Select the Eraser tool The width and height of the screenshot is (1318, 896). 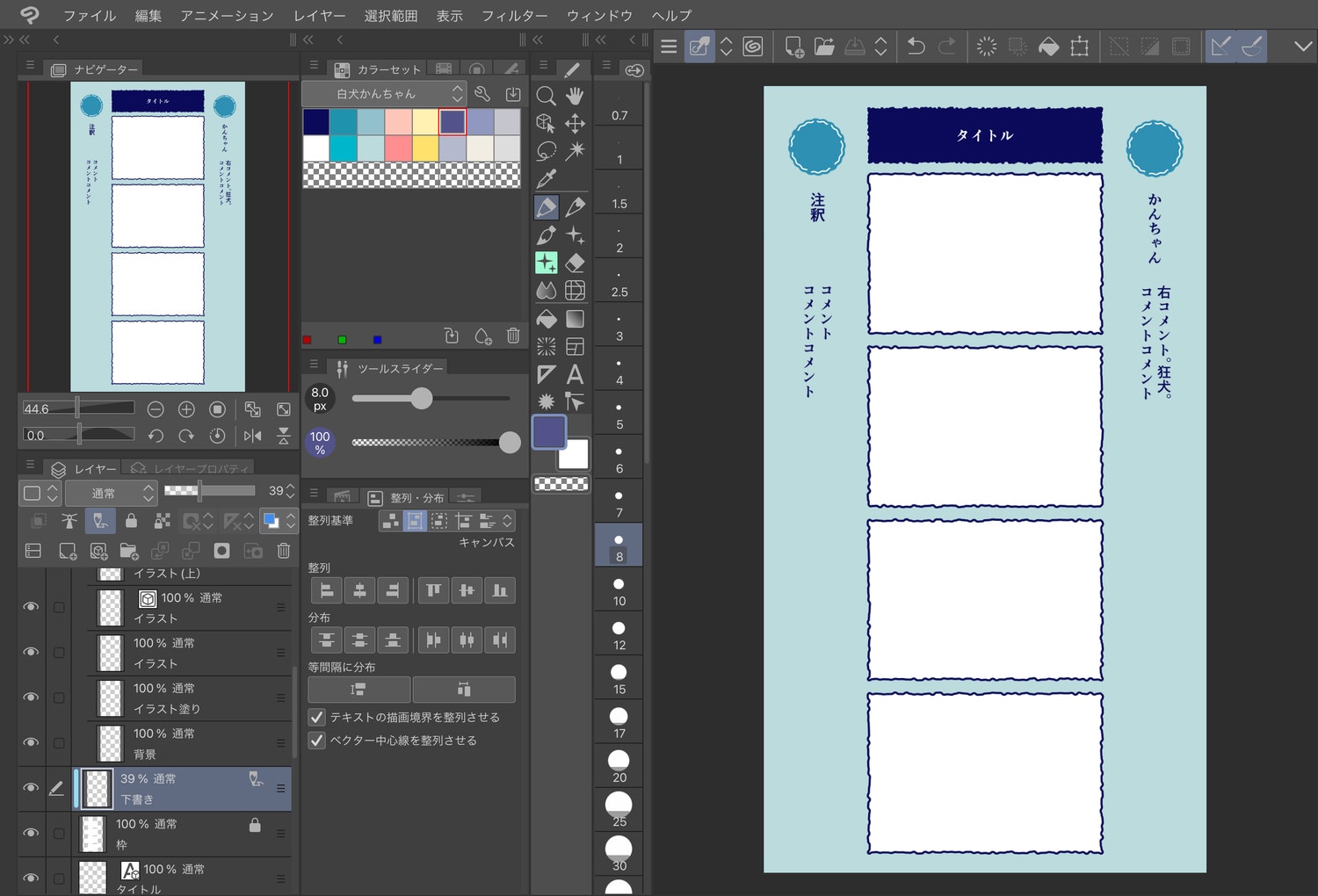coord(575,263)
